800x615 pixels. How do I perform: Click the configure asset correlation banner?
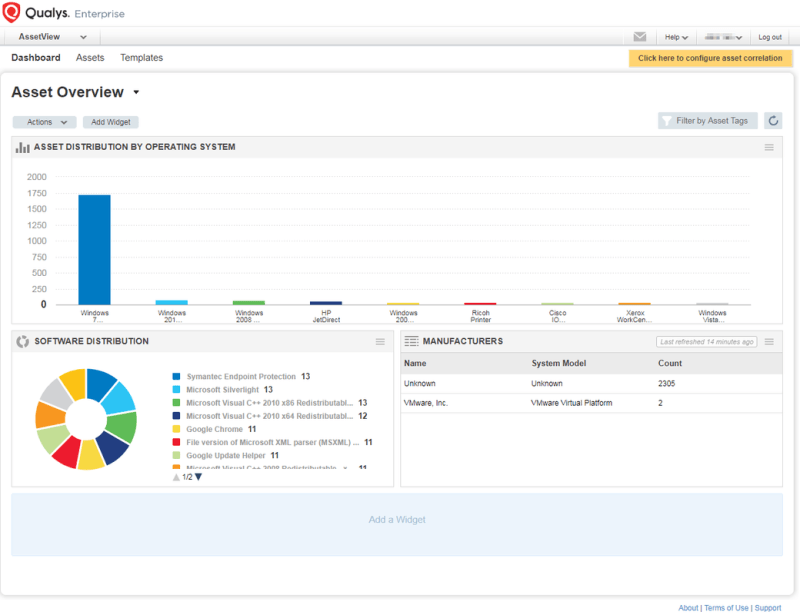coord(710,58)
